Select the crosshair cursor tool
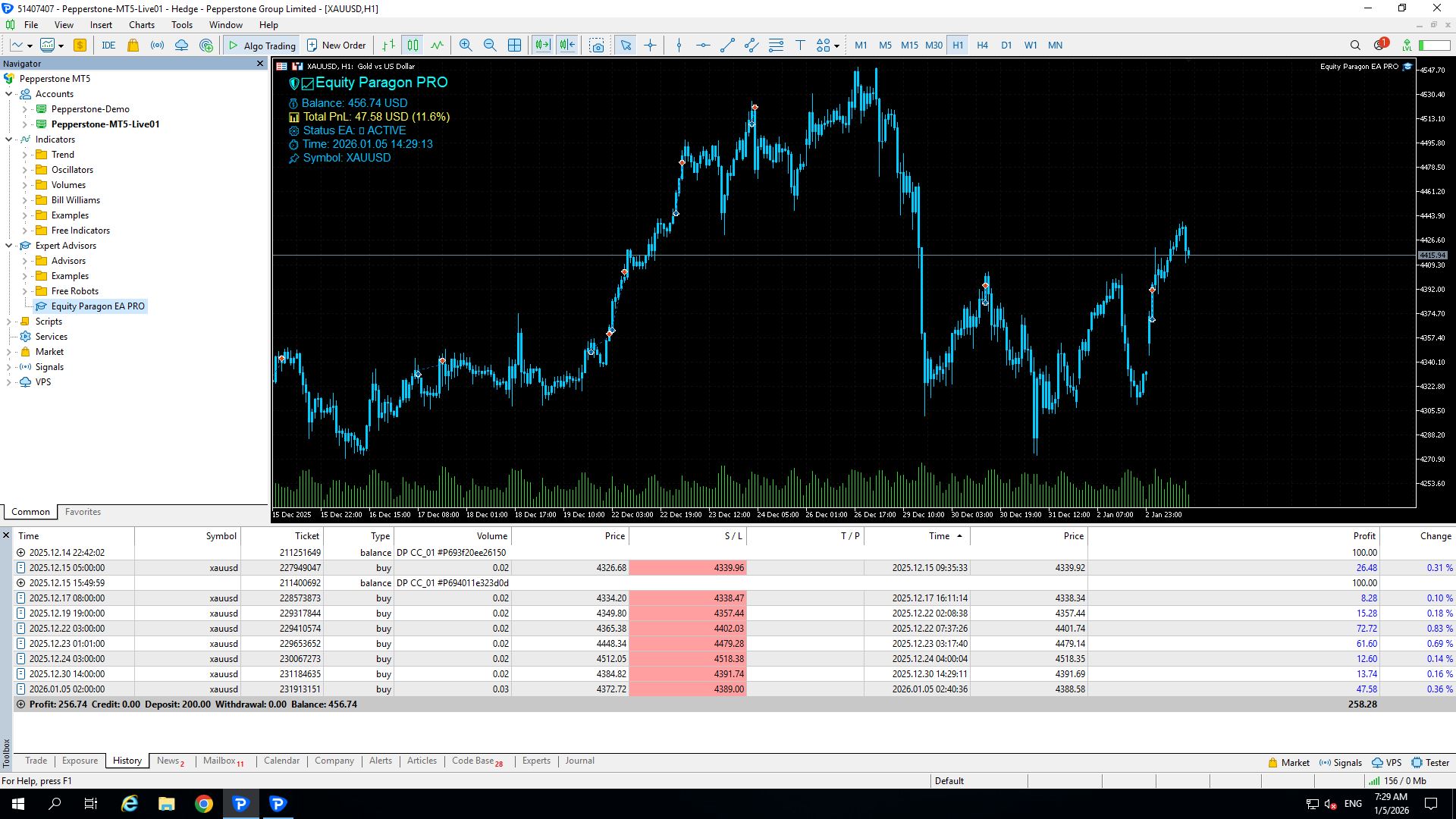Screen dimensions: 1456x819 pyautogui.click(x=650, y=45)
